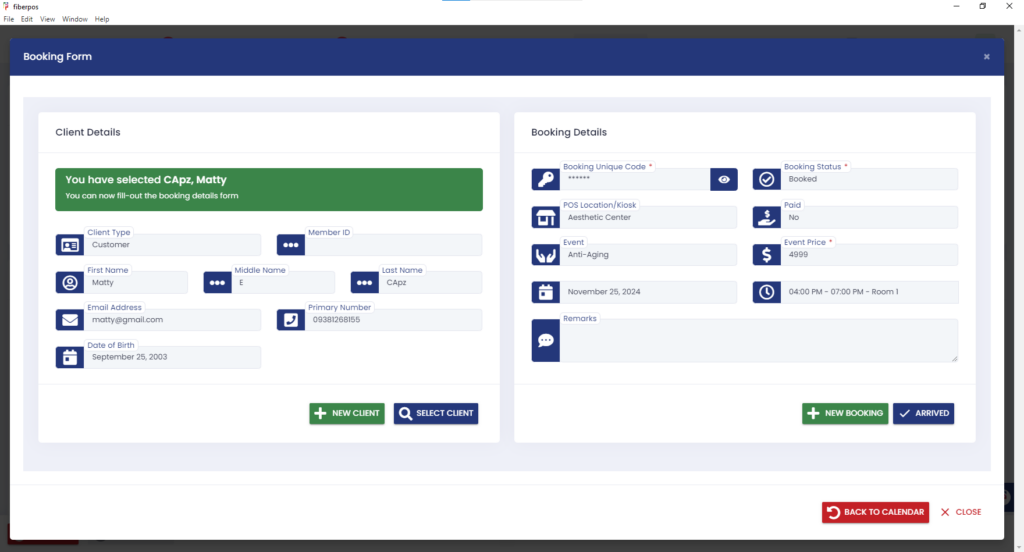Open the Event field showing Anti-Aging
The image size is (1024, 552).
[x=648, y=255]
